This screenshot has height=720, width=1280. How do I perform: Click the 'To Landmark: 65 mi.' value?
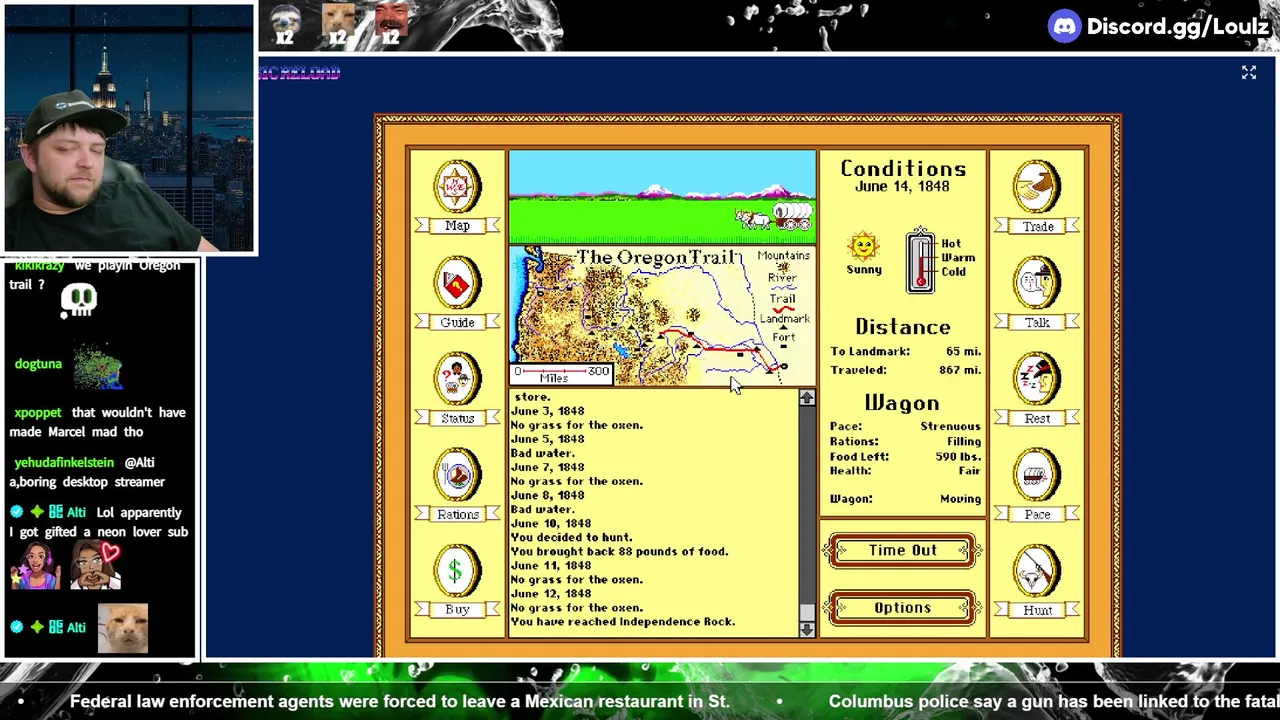[x=963, y=352]
